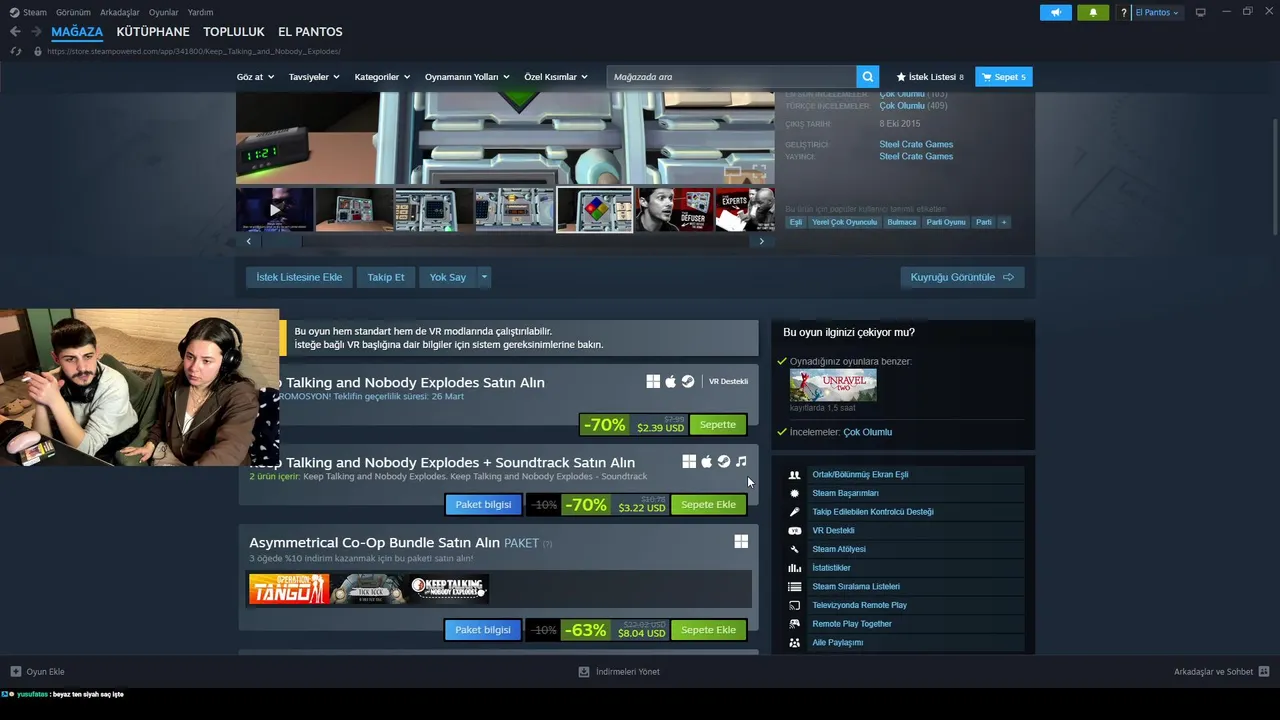The width and height of the screenshot is (1280, 720).
Task: Add Soundtrack bundle to cart
Action: [708, 505]
